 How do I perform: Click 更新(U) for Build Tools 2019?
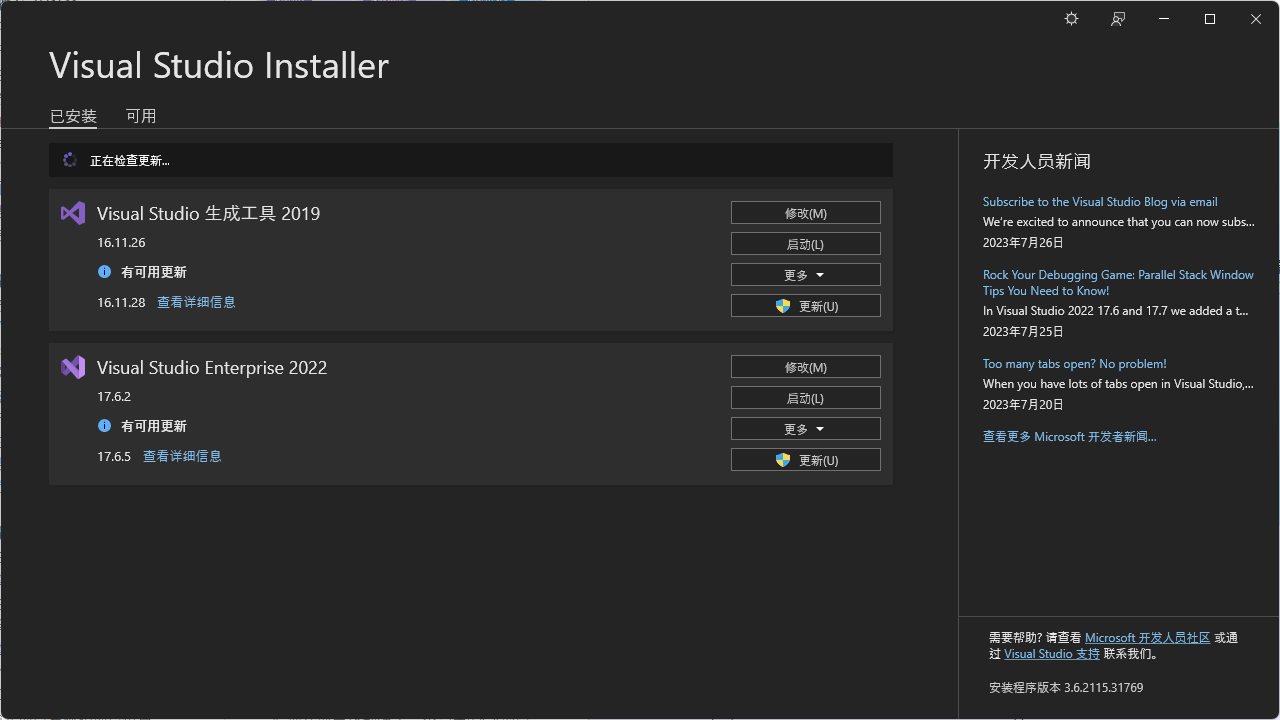(806, 306)
